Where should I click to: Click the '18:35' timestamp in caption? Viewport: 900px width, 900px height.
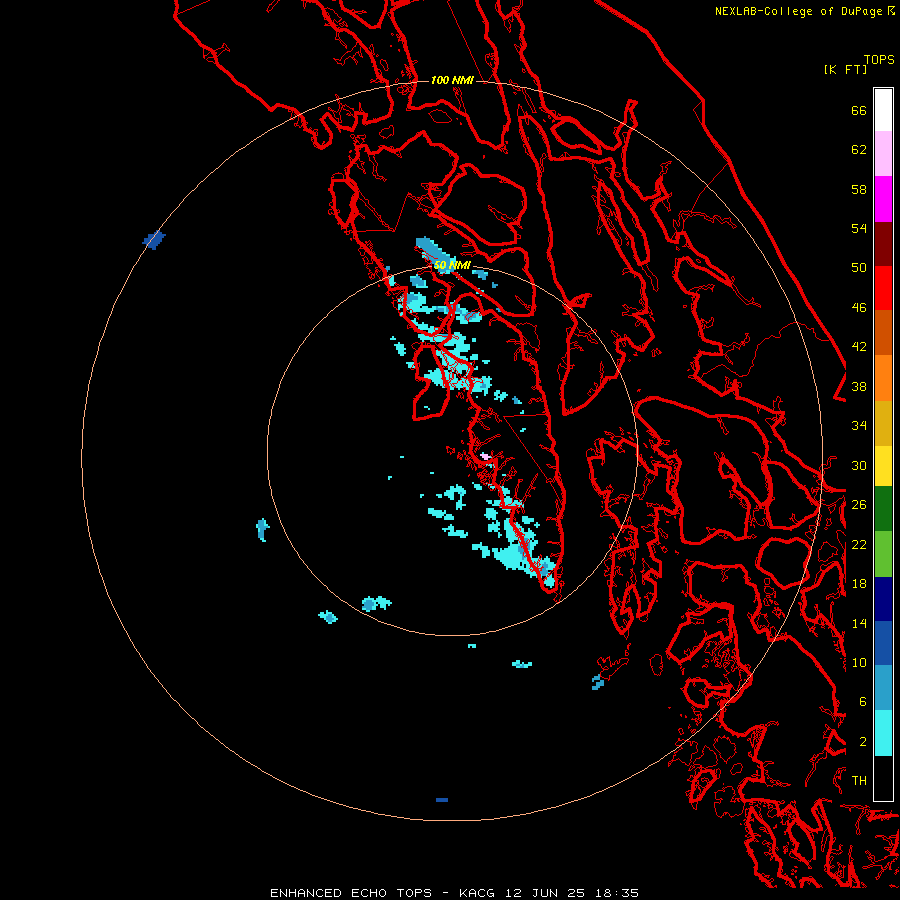pyautogui.click(x=616, y=893)
